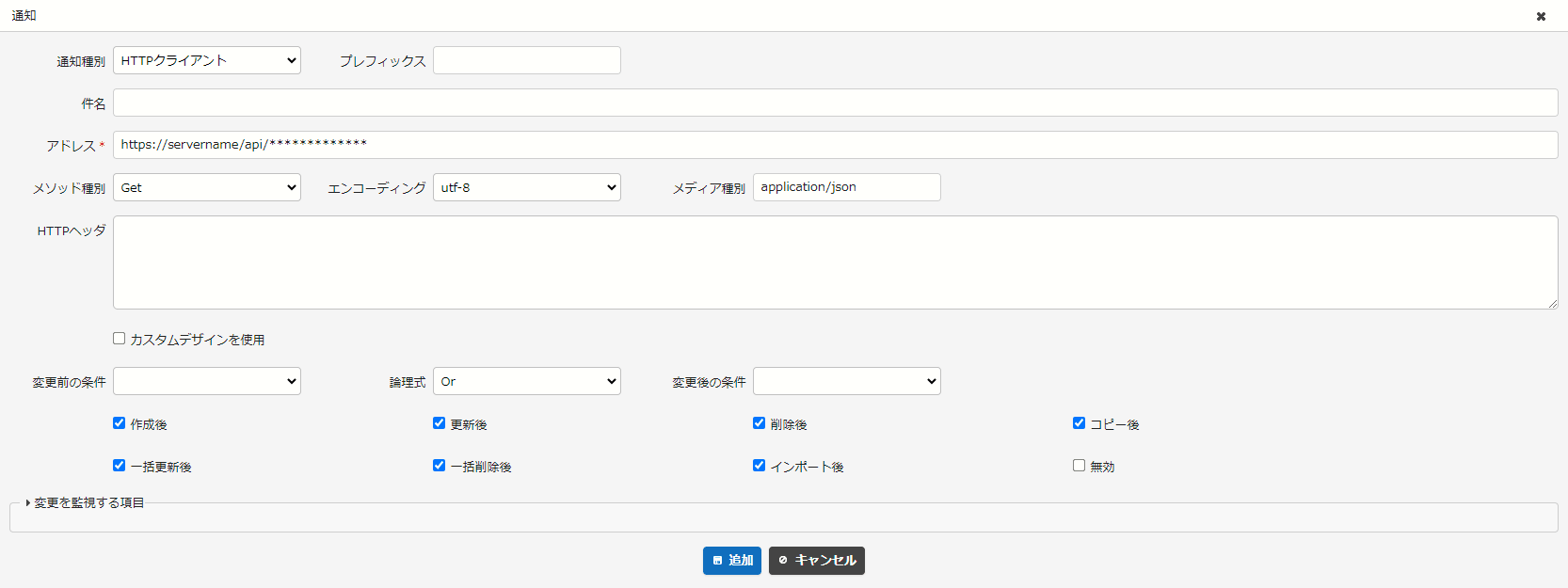Image resolution: width=1568 pixels, height=588 pixels.
Task: Click the プレフィックス input field
Action: click(x=527, y=60)
